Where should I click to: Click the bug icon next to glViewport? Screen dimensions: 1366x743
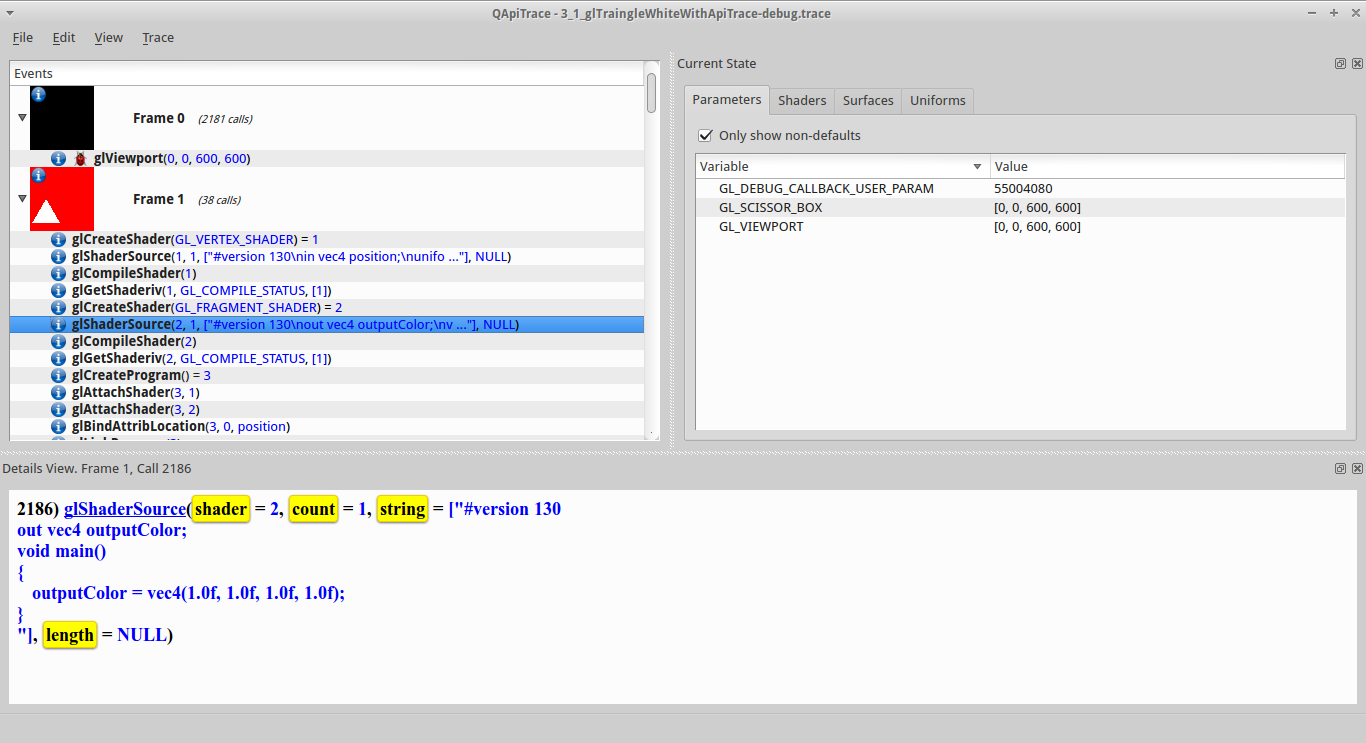coord(81,158)
